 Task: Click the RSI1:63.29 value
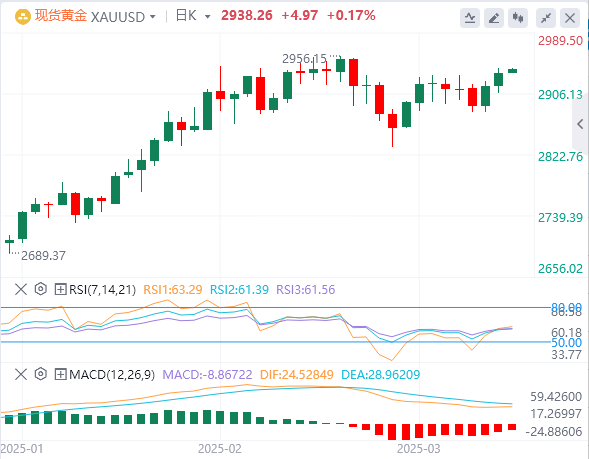[x=173, y=290]
